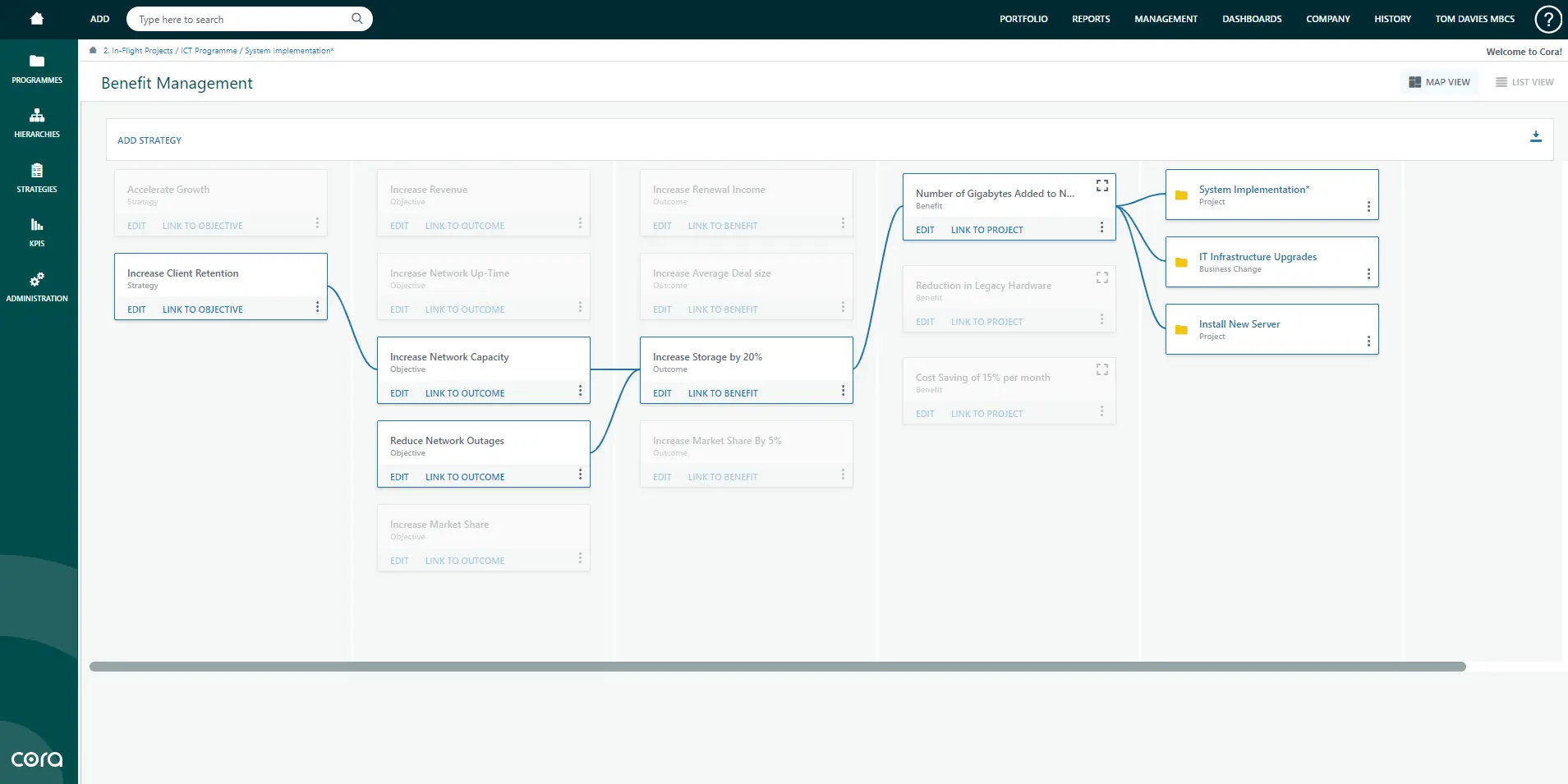
Task: Select the Increase Market Share By 5% card
Action: 746,454
